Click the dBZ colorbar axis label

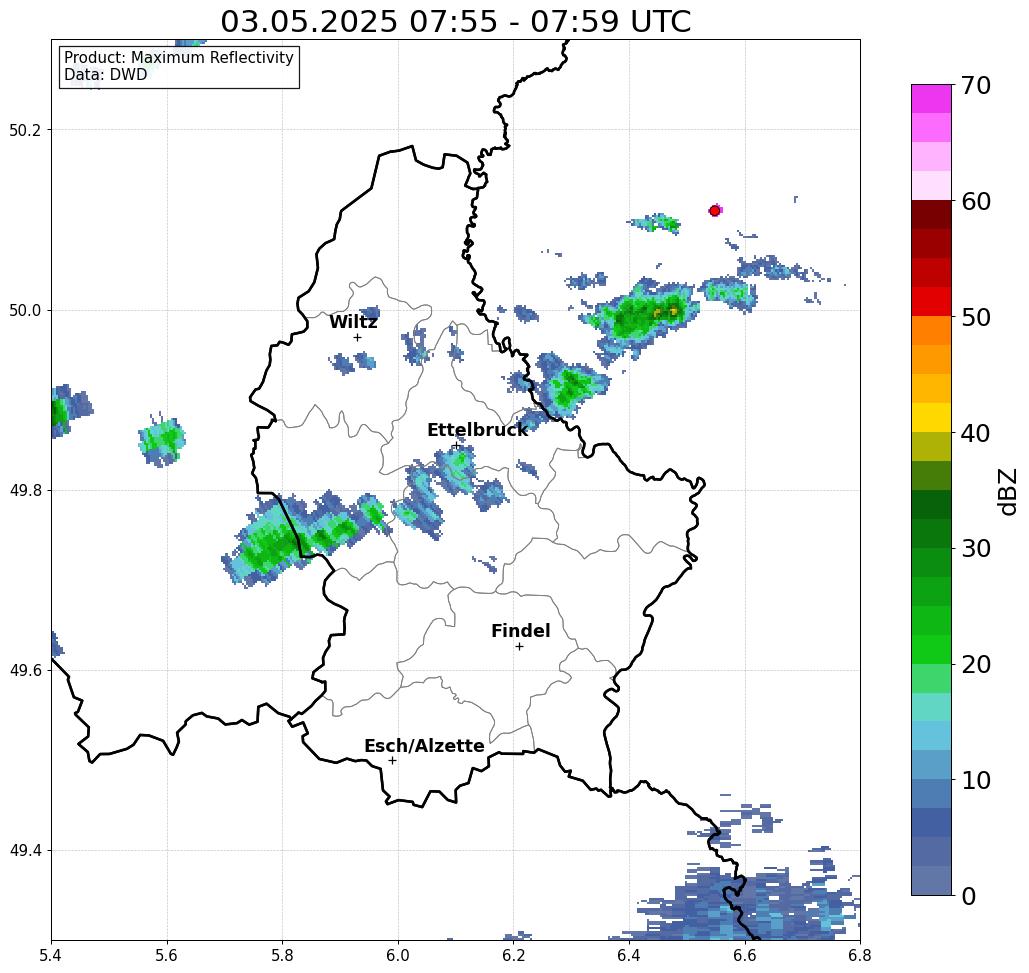[1007, 491]
